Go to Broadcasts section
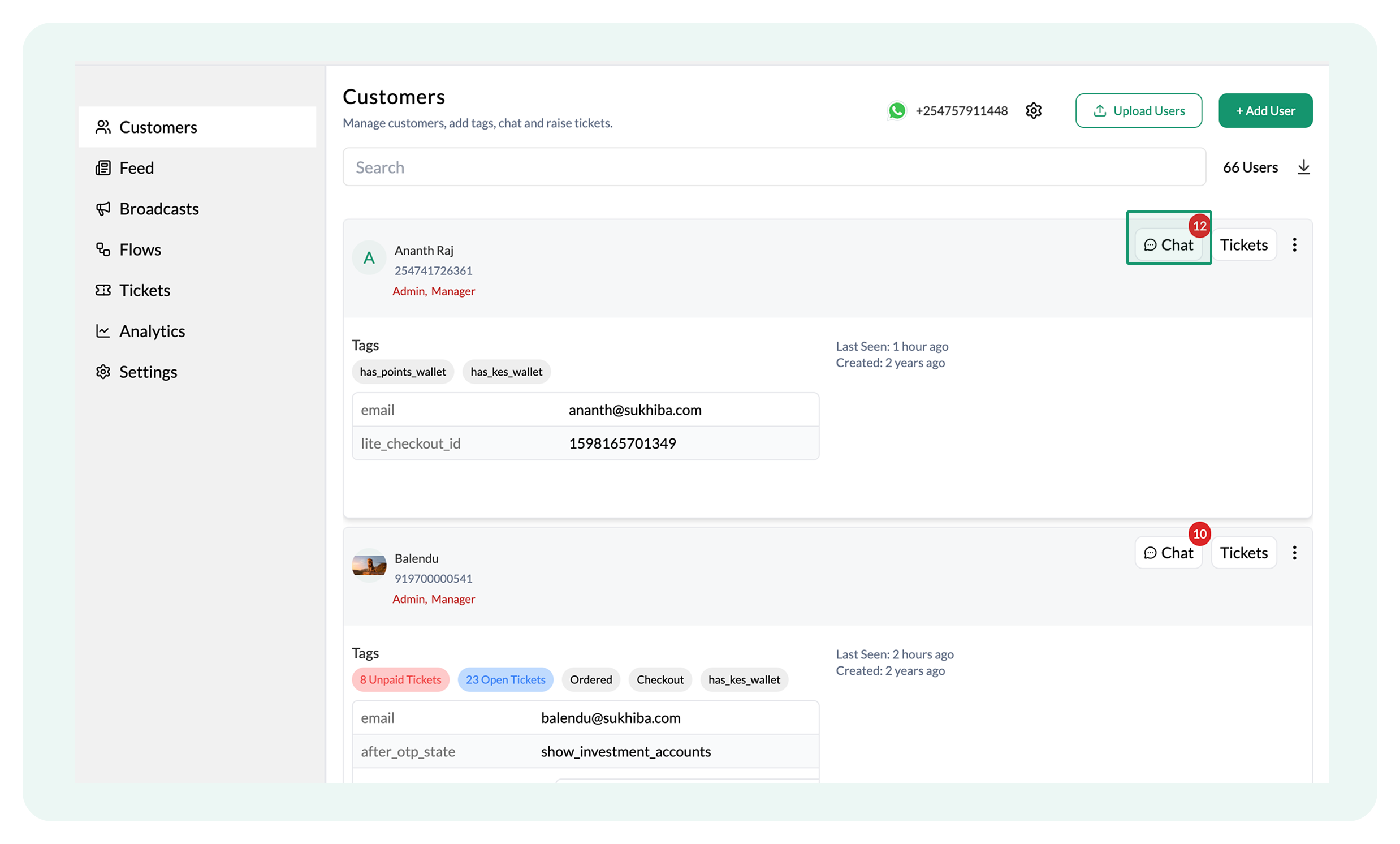The width and height of the screenshot is (1400, 844). [158, 209]
